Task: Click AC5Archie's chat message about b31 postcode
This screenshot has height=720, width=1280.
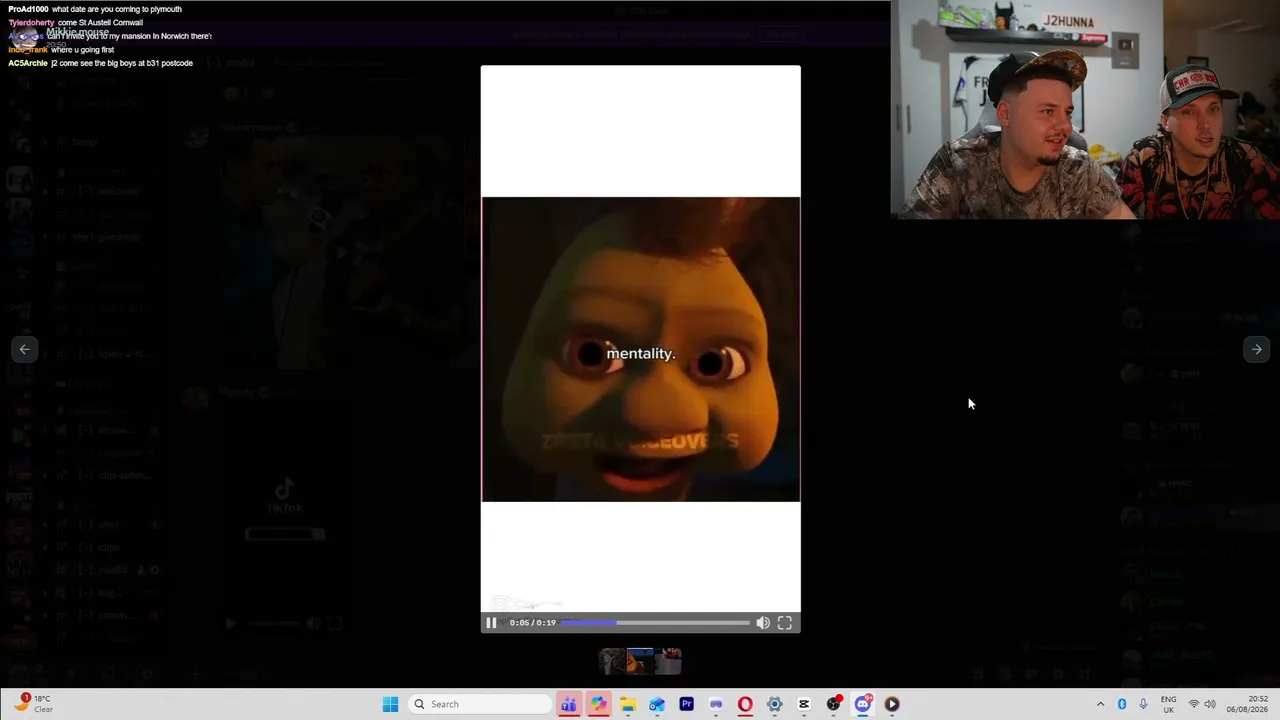Action: pyautogui.click(x=100, y=63)
